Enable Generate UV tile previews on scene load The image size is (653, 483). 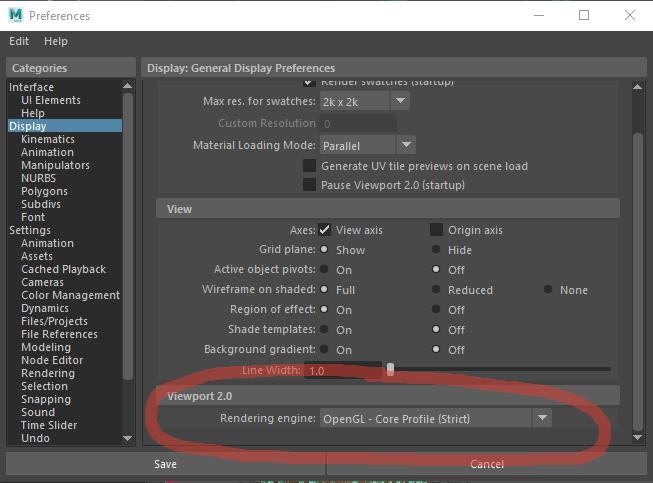pyautogui.click(x=310, y=166)
